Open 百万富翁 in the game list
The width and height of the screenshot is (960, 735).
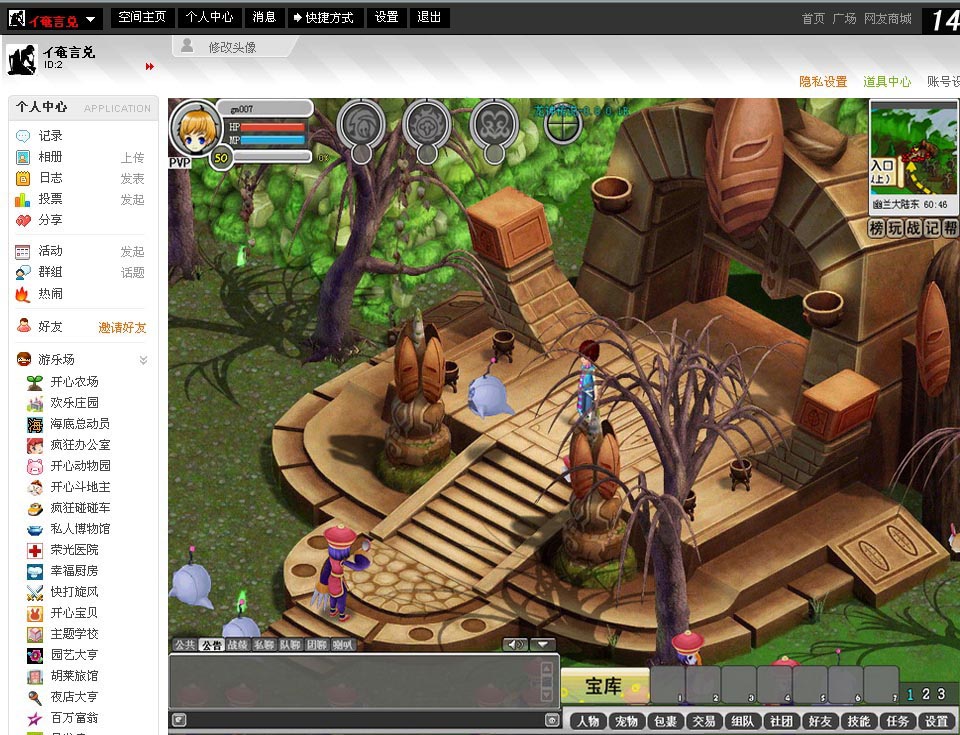click(x=74, y=718)
